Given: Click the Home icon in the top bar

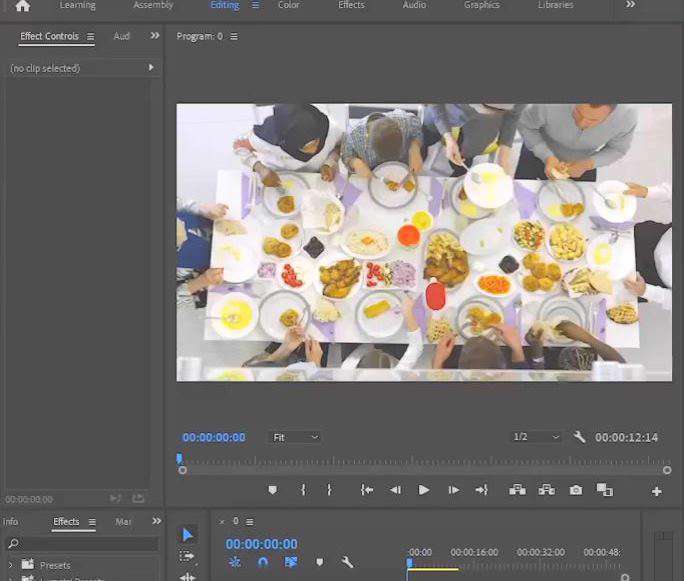Looking at the screenshot, I should [x=22, y=6].
